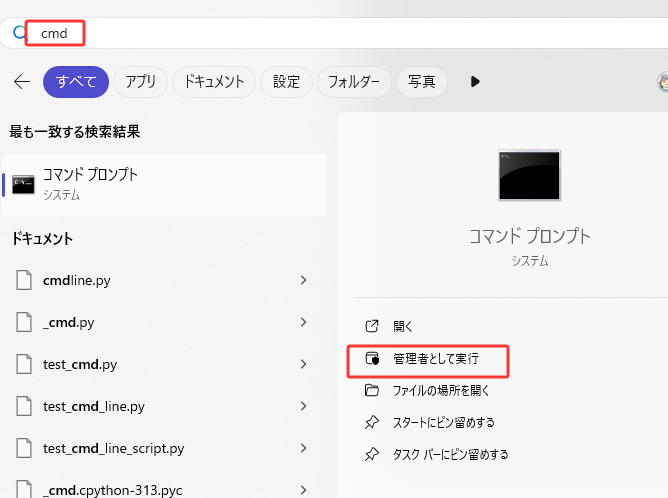Click the folder icon beside ファイルの場所を開く
668x498 pixels.
[x=372, y=390]
